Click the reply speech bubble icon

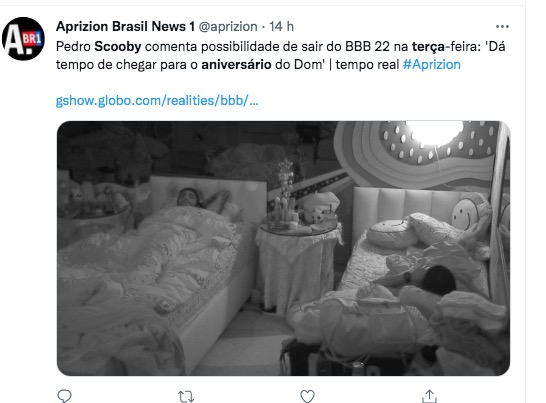(x=64, y=396)
